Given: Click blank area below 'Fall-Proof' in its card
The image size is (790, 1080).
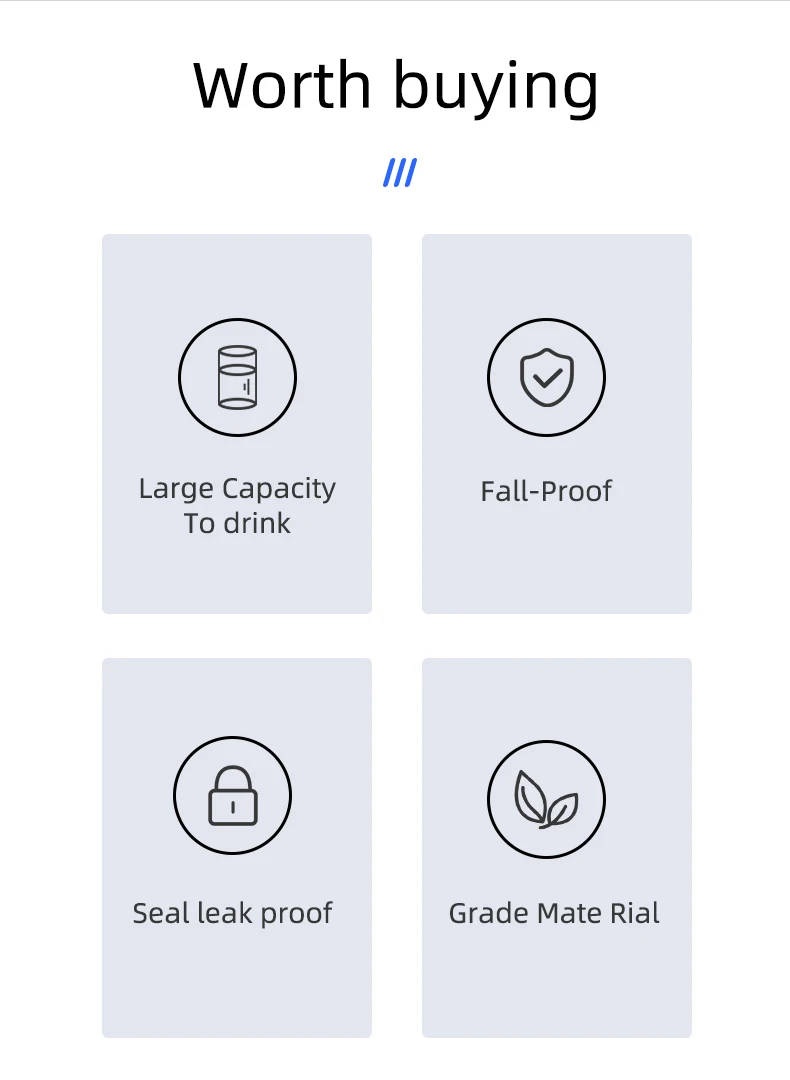Looking at the screenshot, I should (x=557, y=561).
